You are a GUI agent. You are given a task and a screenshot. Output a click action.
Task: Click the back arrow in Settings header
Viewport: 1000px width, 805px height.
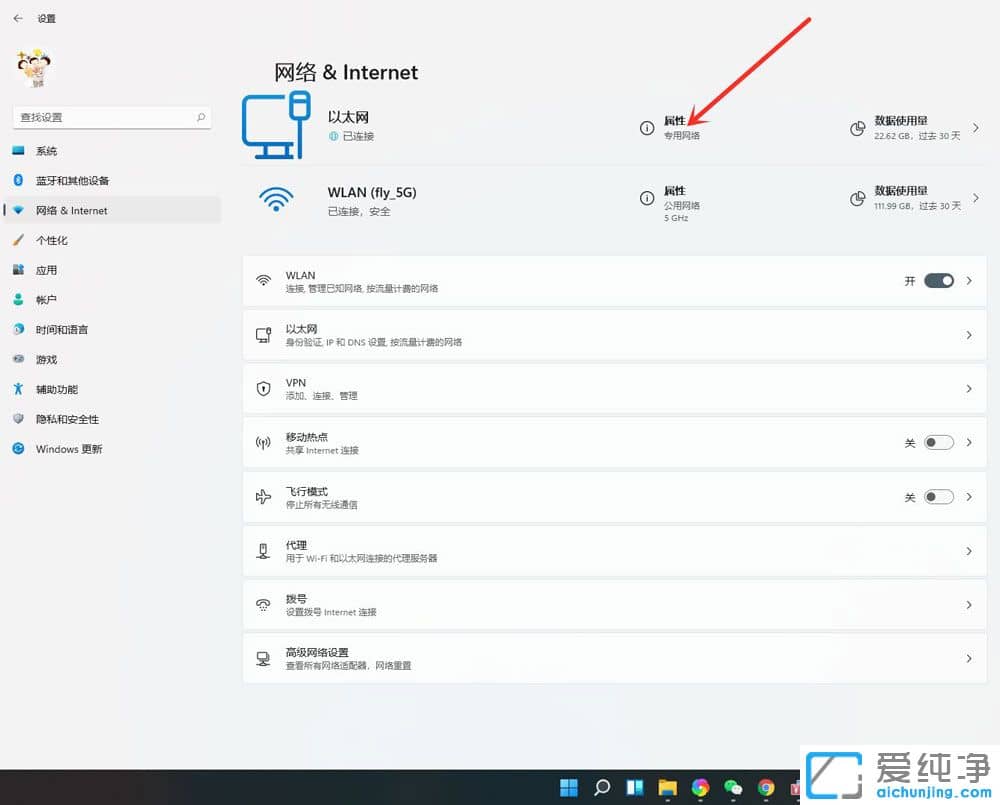pos(18,18)
